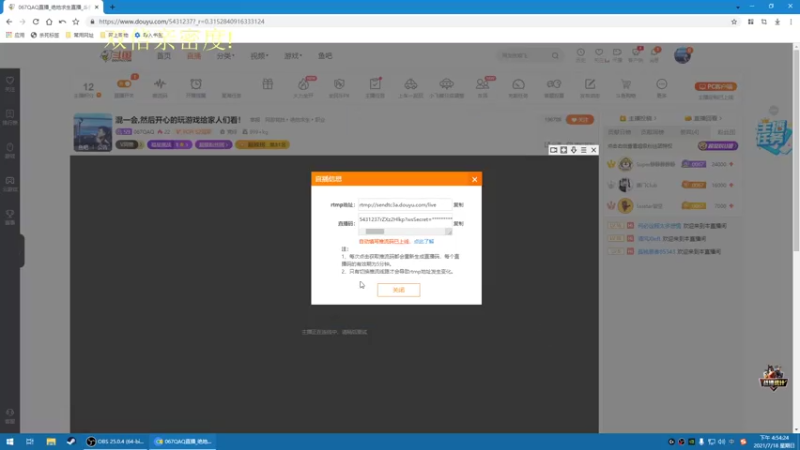Image resolution: width=800 pixels, height=450 pixels.
Task: Click the alarm clock icon in toolbar
Action: 196,84
